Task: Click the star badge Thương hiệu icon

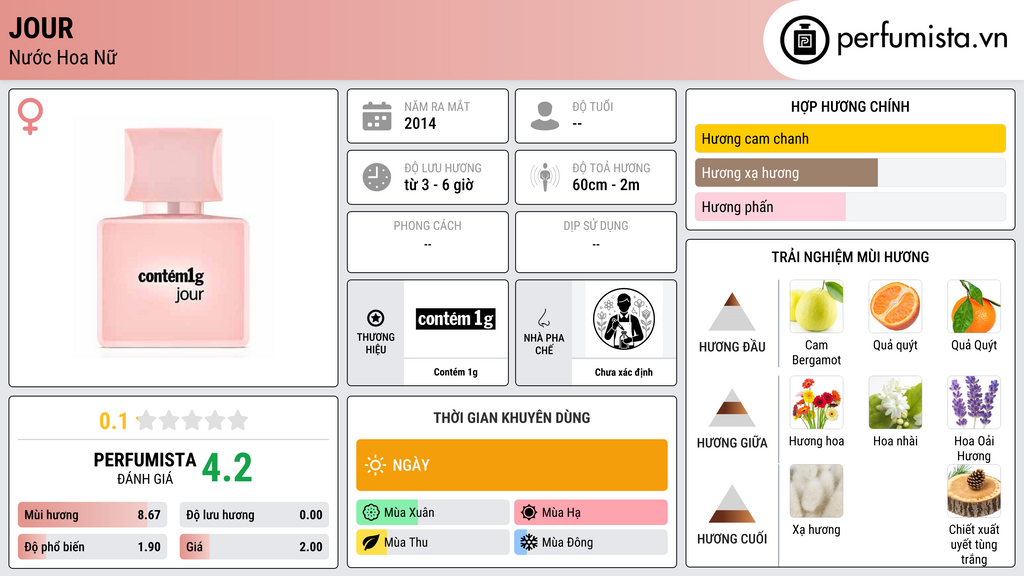Action: (376, 318)
